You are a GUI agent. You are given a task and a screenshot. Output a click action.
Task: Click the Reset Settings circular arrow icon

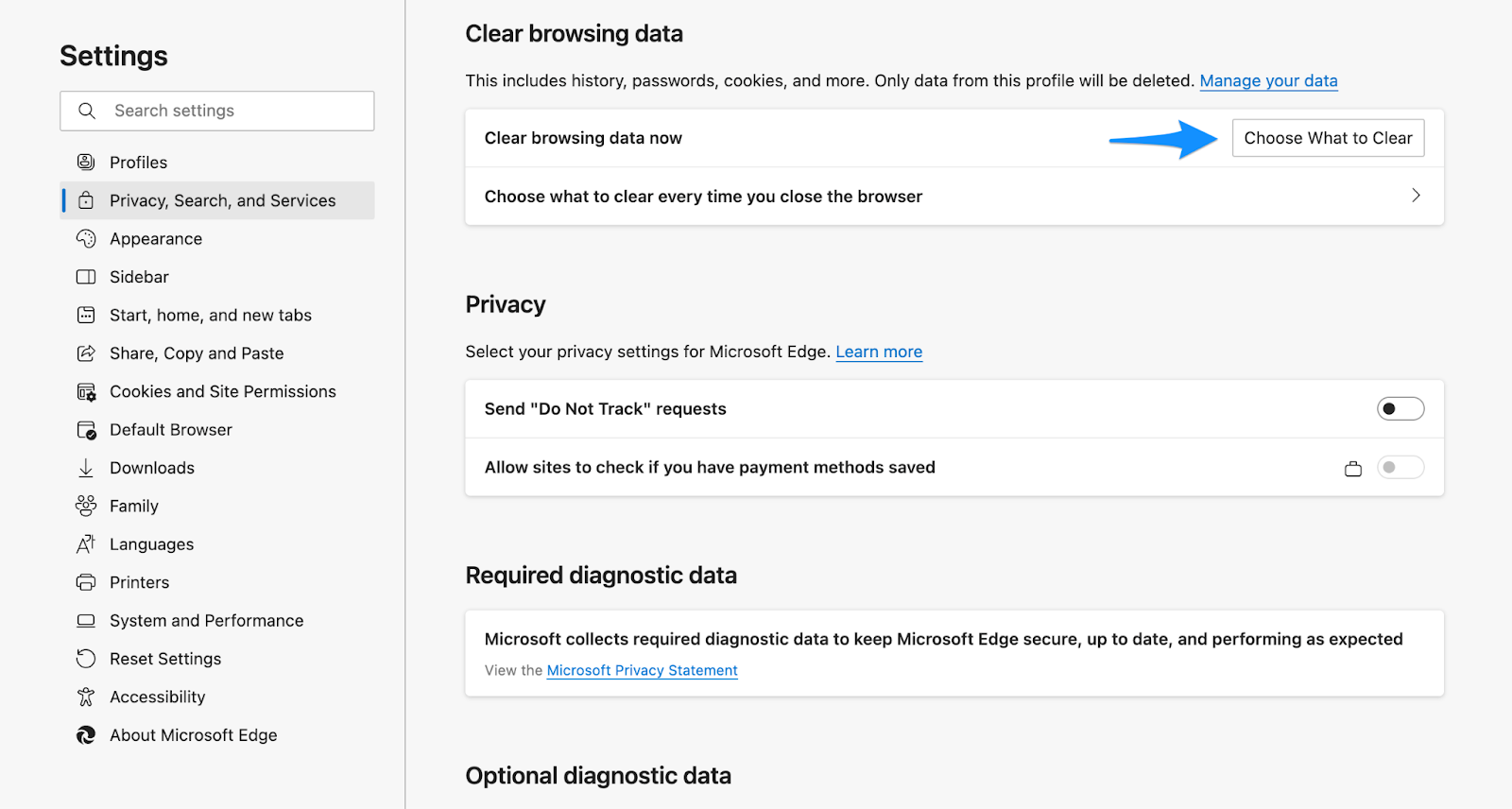click(x=86, y=659)
